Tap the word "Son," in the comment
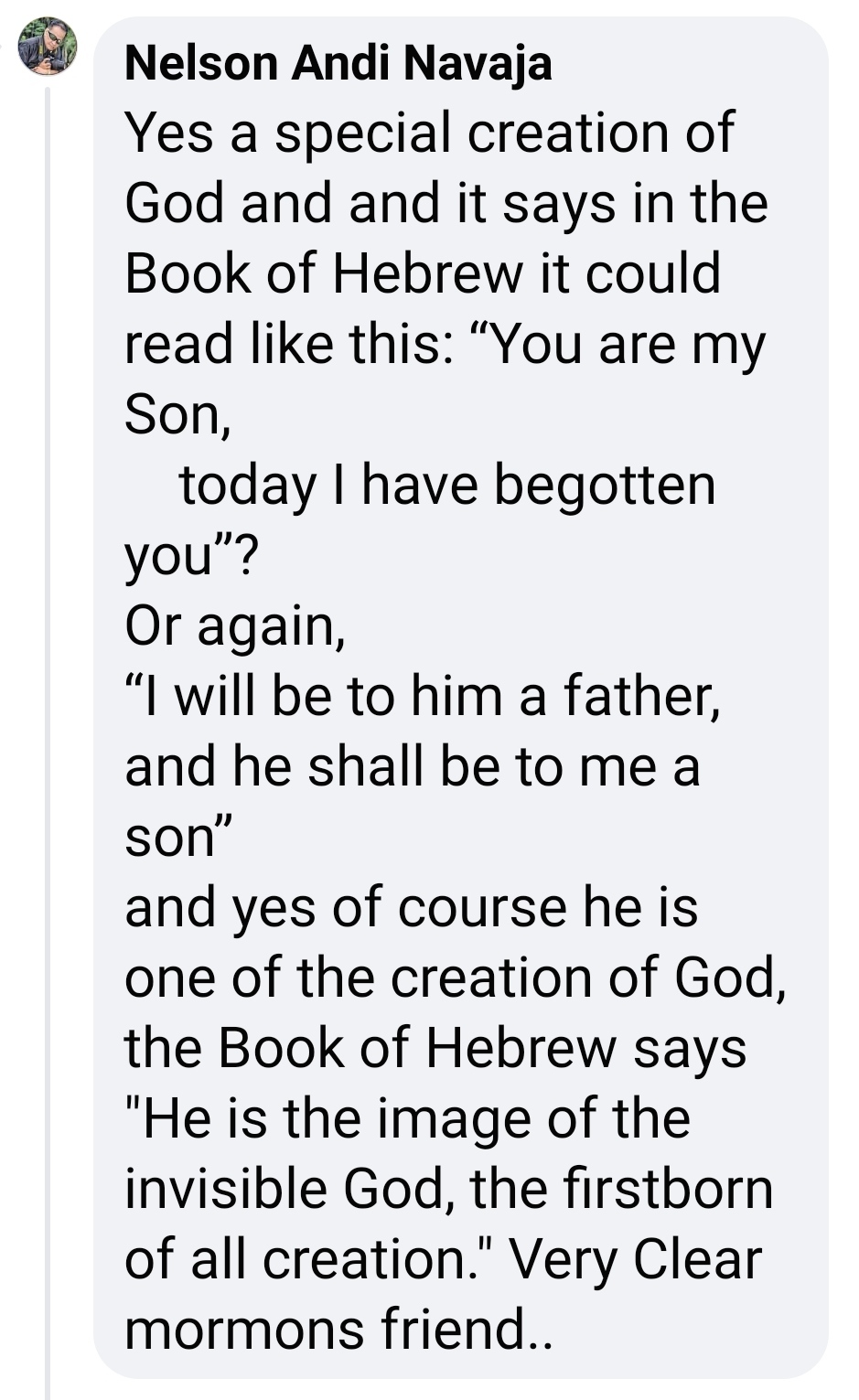 coord(177,415)
